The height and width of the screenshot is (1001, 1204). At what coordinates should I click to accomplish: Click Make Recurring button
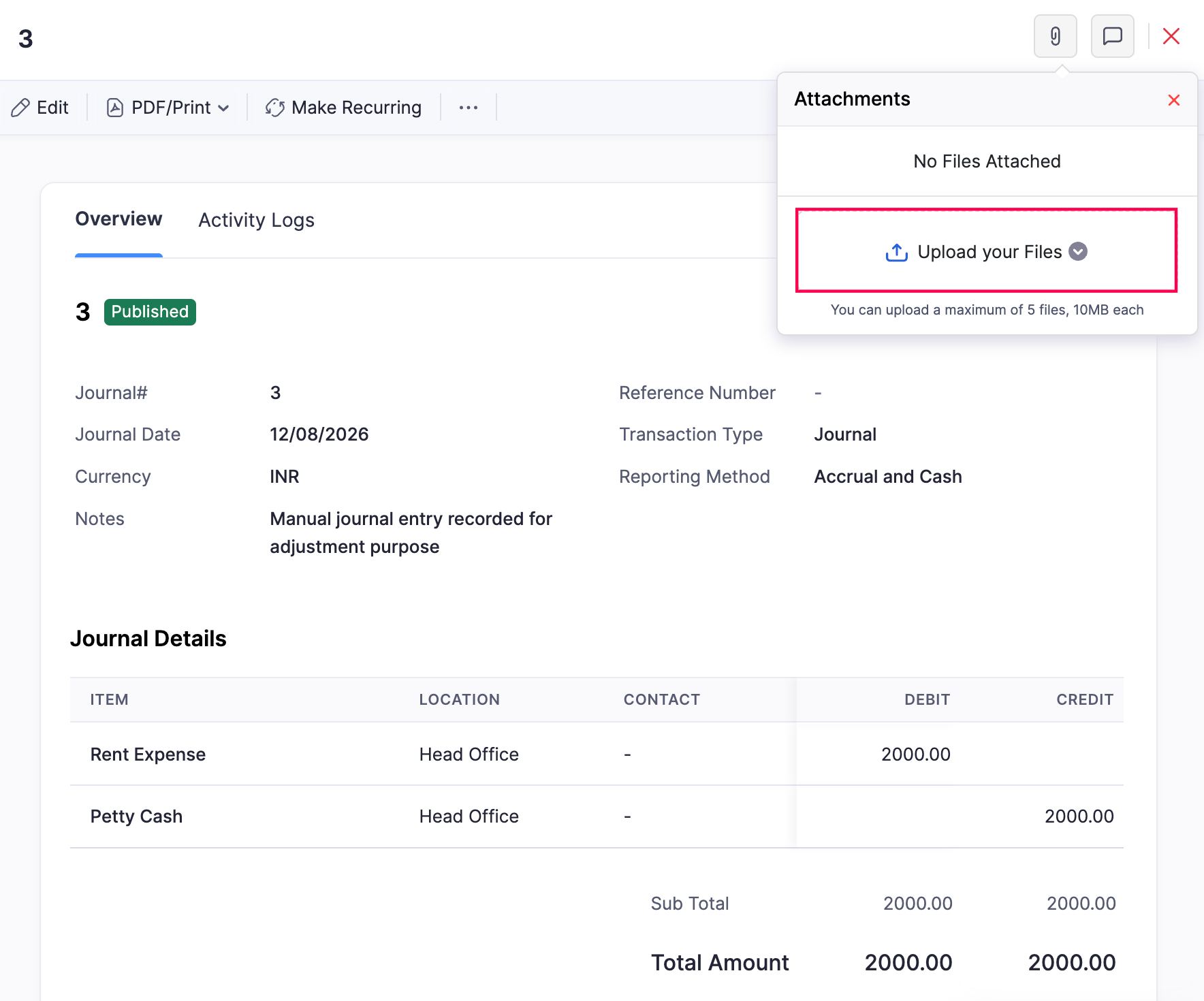click(343, 108)
